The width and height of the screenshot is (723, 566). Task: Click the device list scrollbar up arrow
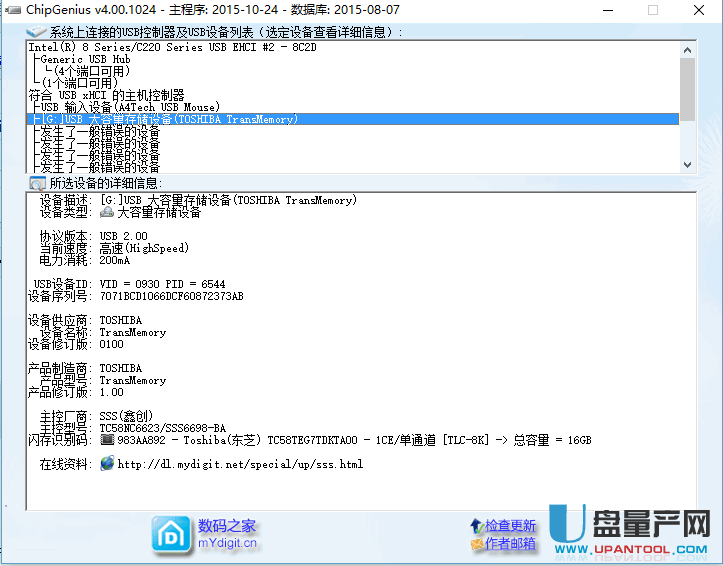tap(686, 48)
